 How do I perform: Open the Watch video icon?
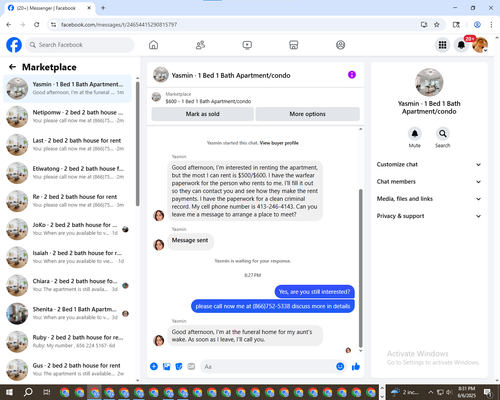coord(247,45)
